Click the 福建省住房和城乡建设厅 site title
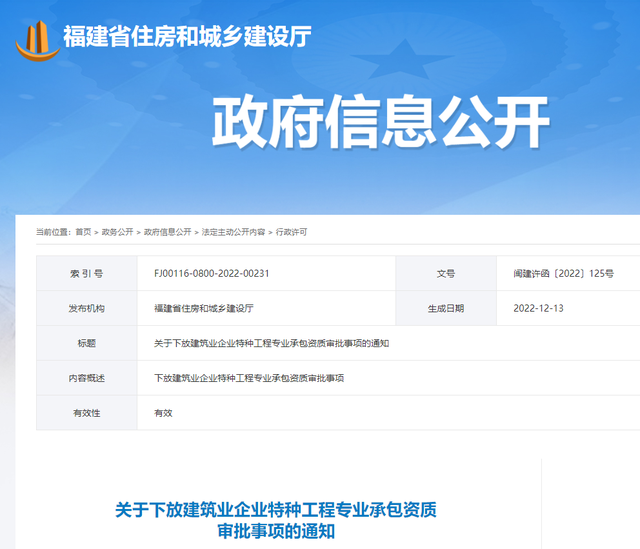This screenshot has height=549, width=640. click(x=187, y=37)
